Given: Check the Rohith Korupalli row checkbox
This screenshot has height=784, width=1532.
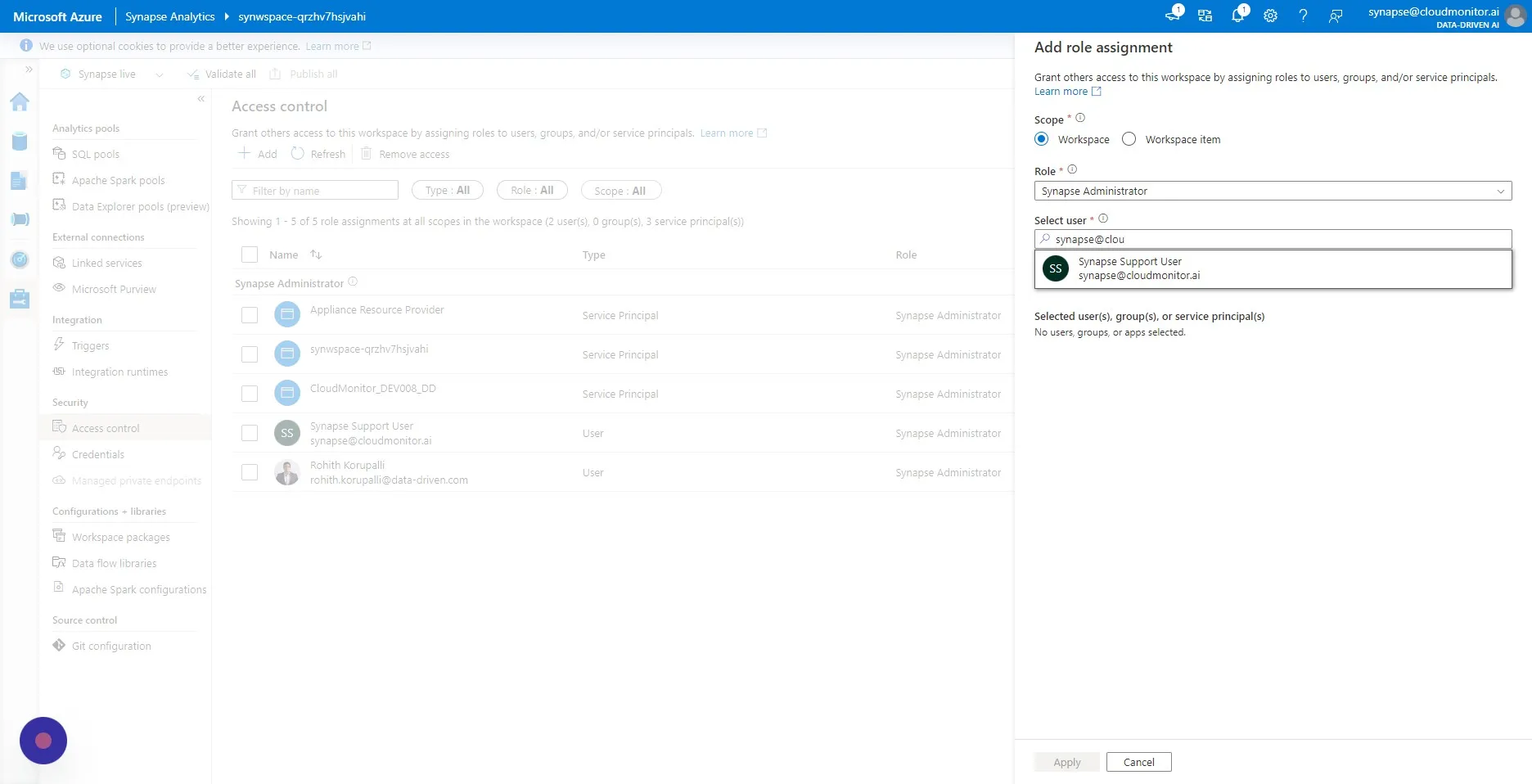Looking at the screenshot, I should click(x=250, y=472).
